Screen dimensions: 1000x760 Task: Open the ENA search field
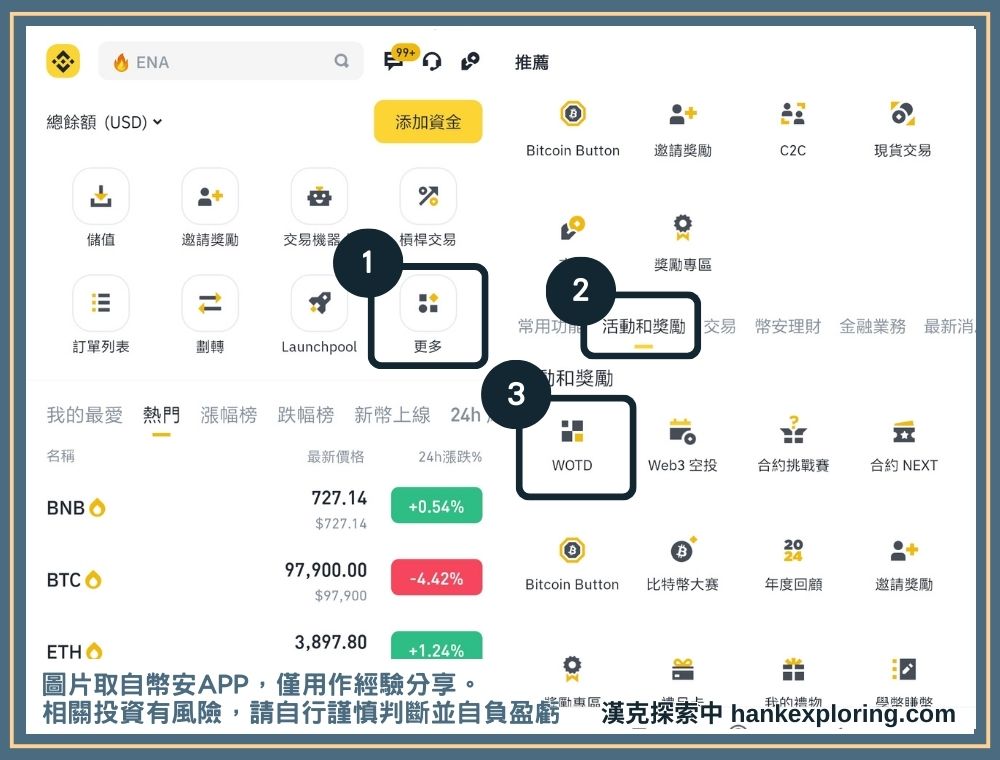tap(231, 61)
